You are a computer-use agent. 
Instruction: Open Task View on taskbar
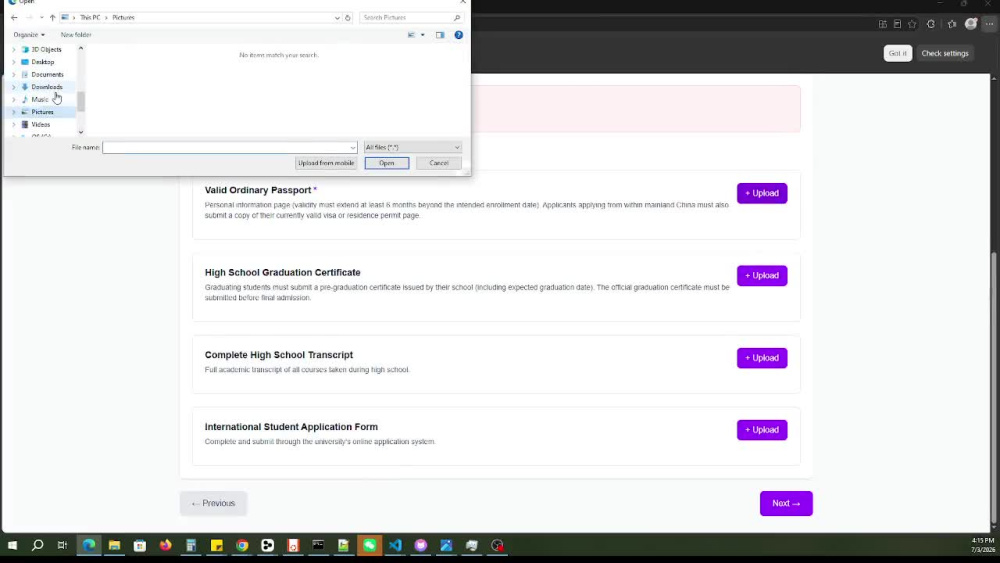pyautogui.click(x=62, y=545)
